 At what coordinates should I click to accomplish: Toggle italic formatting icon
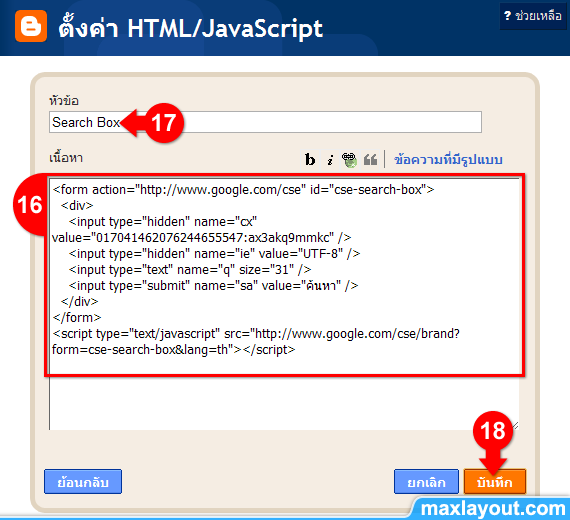330,160
